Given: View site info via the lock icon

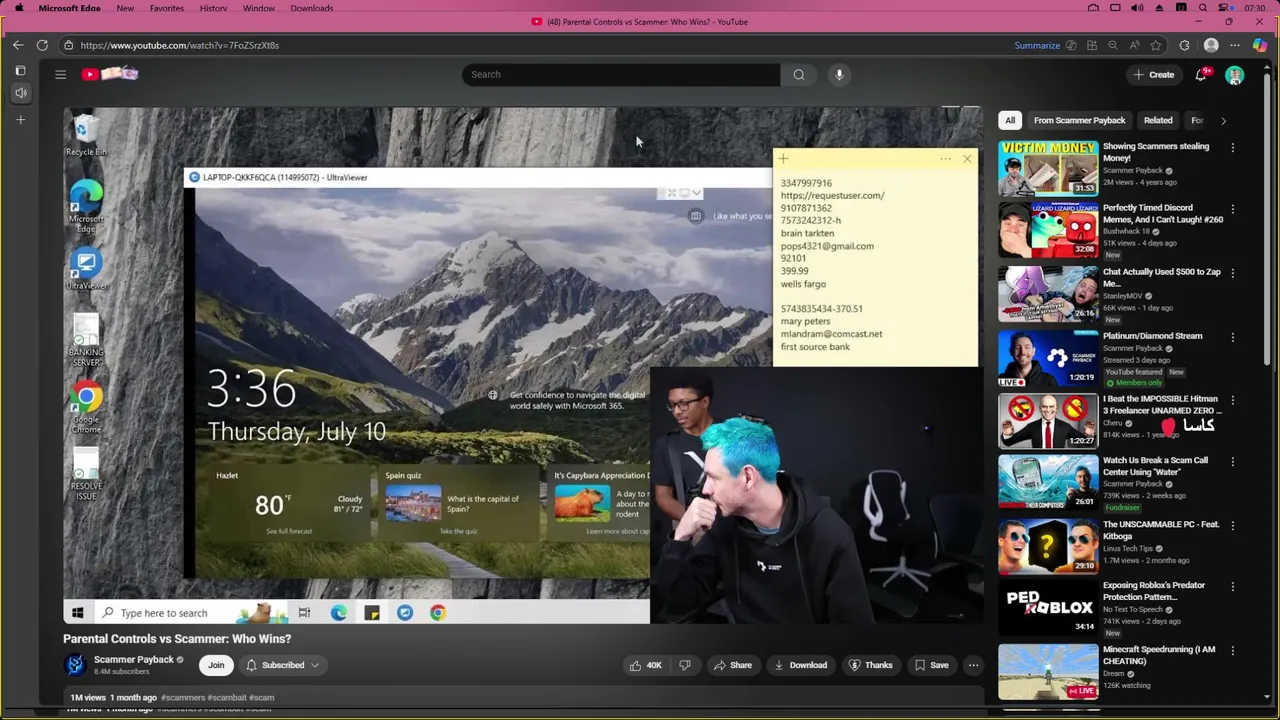Looking at the screenshot, I should pos(68,45).
